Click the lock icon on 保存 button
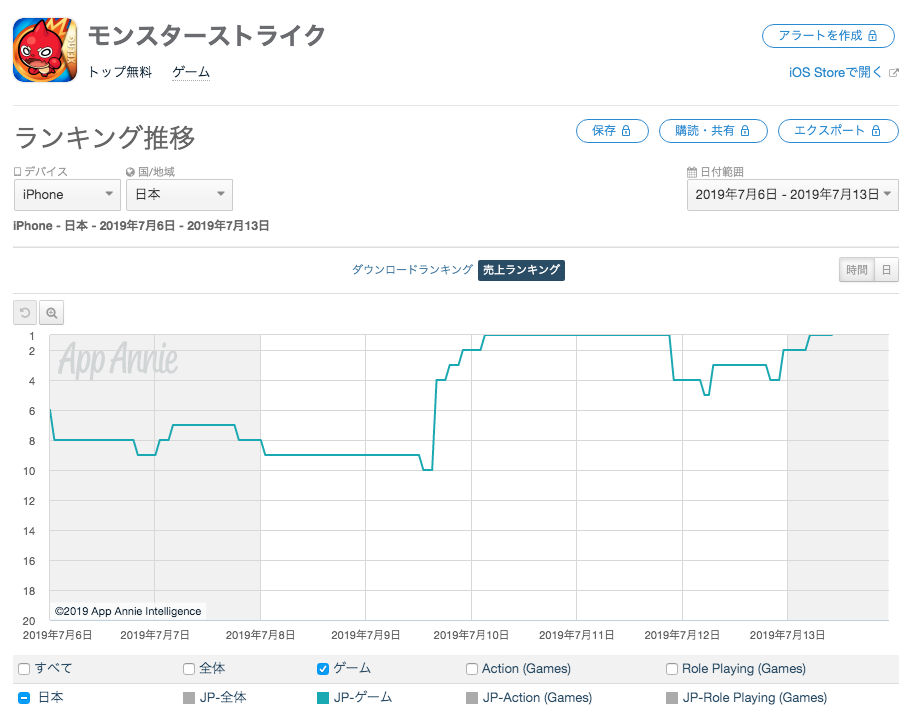The width and height of the screenshot is (904, 717). pyautogui.click(x=626, y=131)
